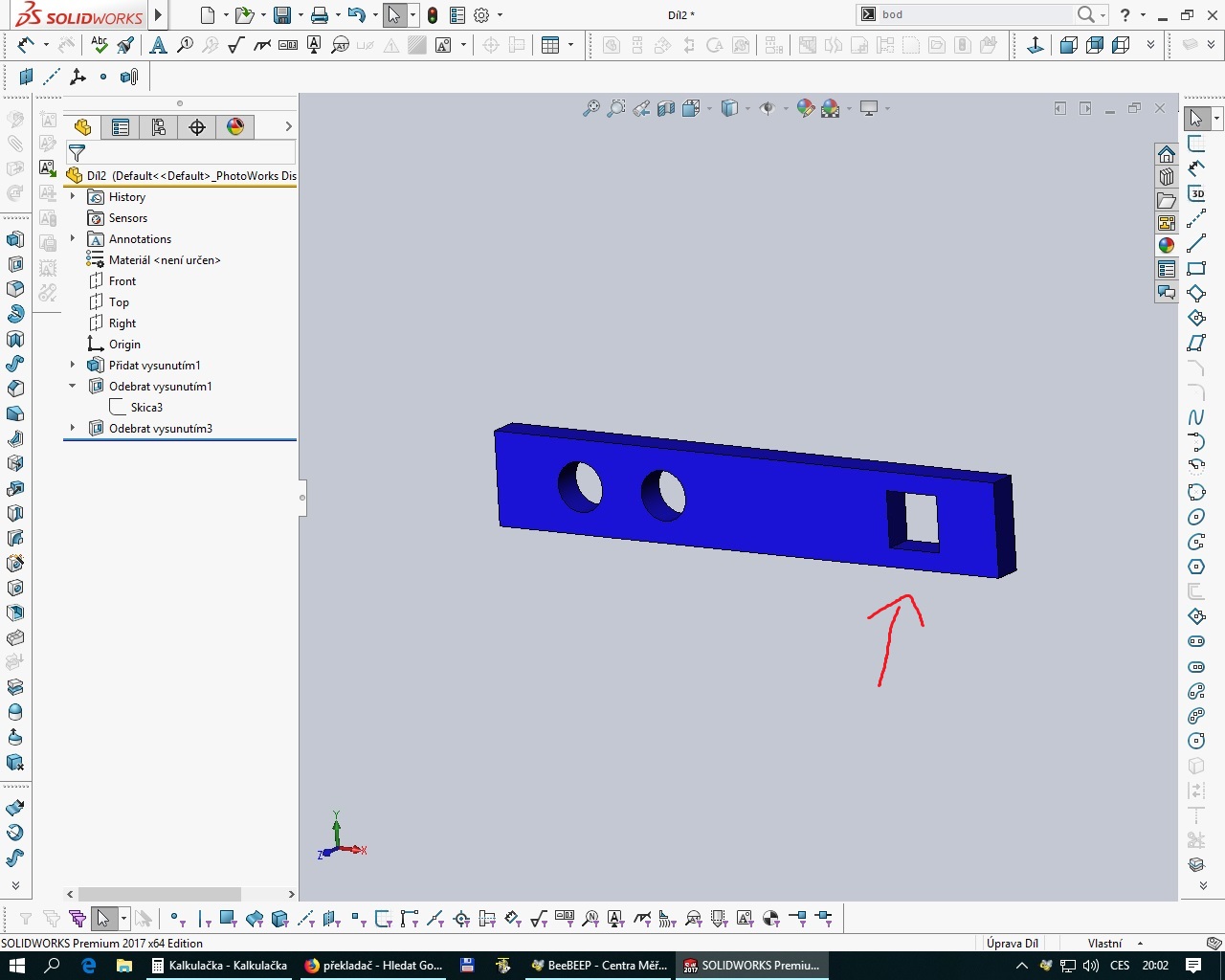Expand the Přidat vysunutím1 feature
The width and height of the screenshot is (1225, 980).
[x=73, y=365]
